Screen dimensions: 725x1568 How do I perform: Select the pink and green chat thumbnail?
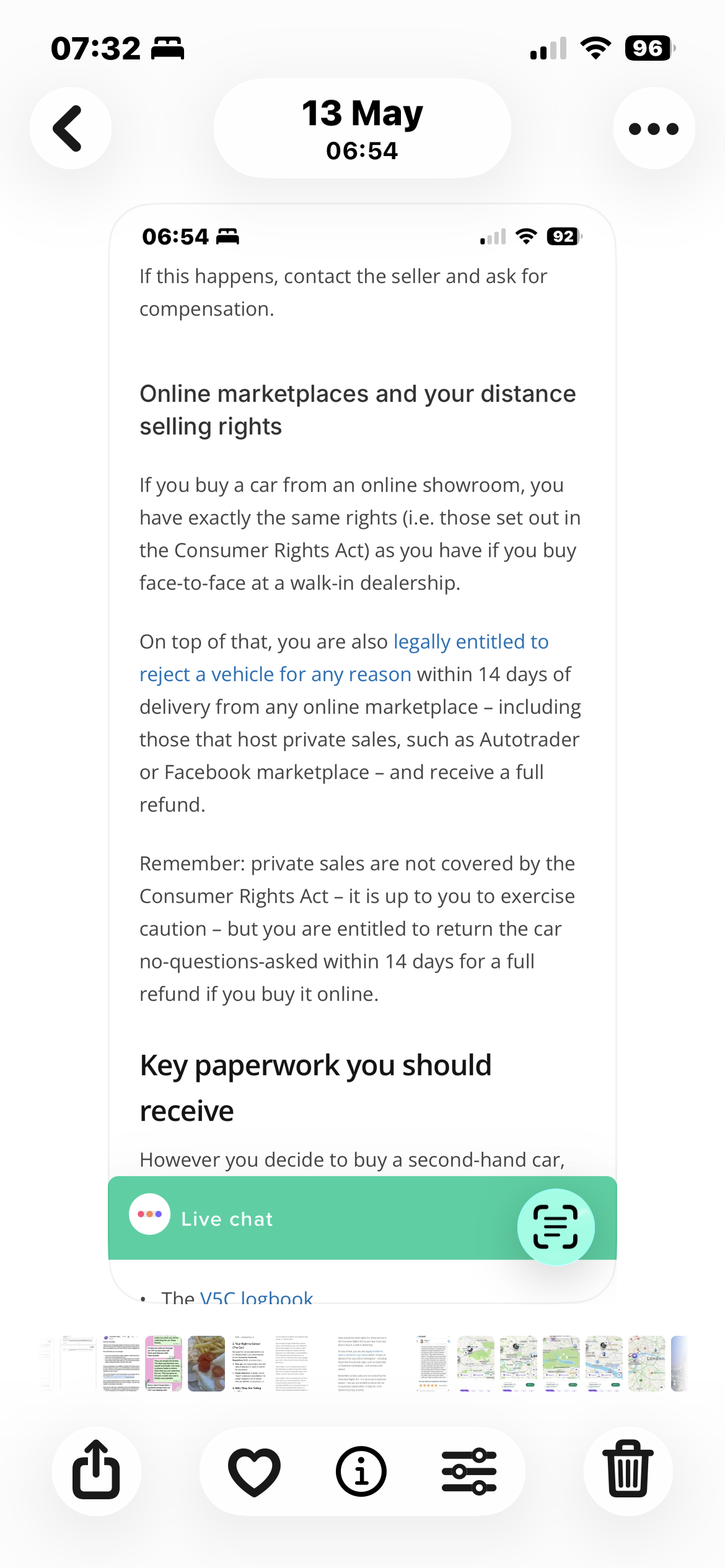point(164,1364)
